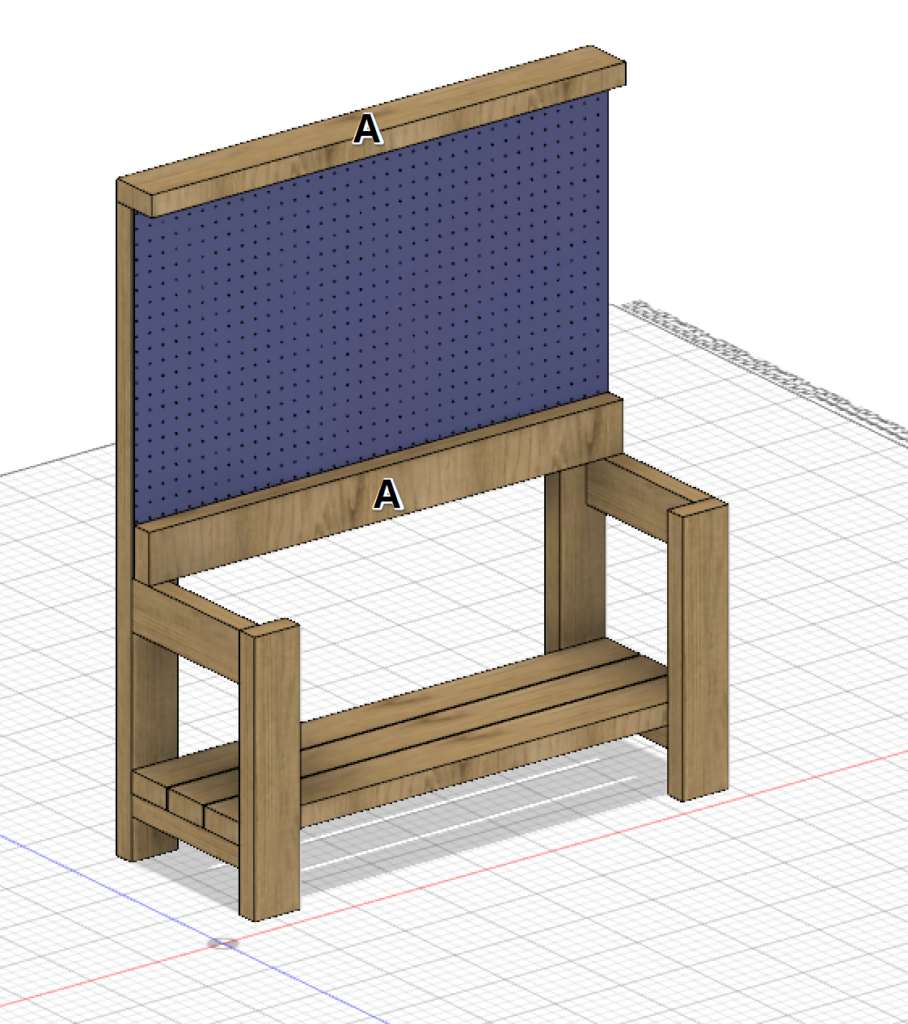The image size is (908, 1024).
Task: Click the blue axis line
Action: point(100,880)
